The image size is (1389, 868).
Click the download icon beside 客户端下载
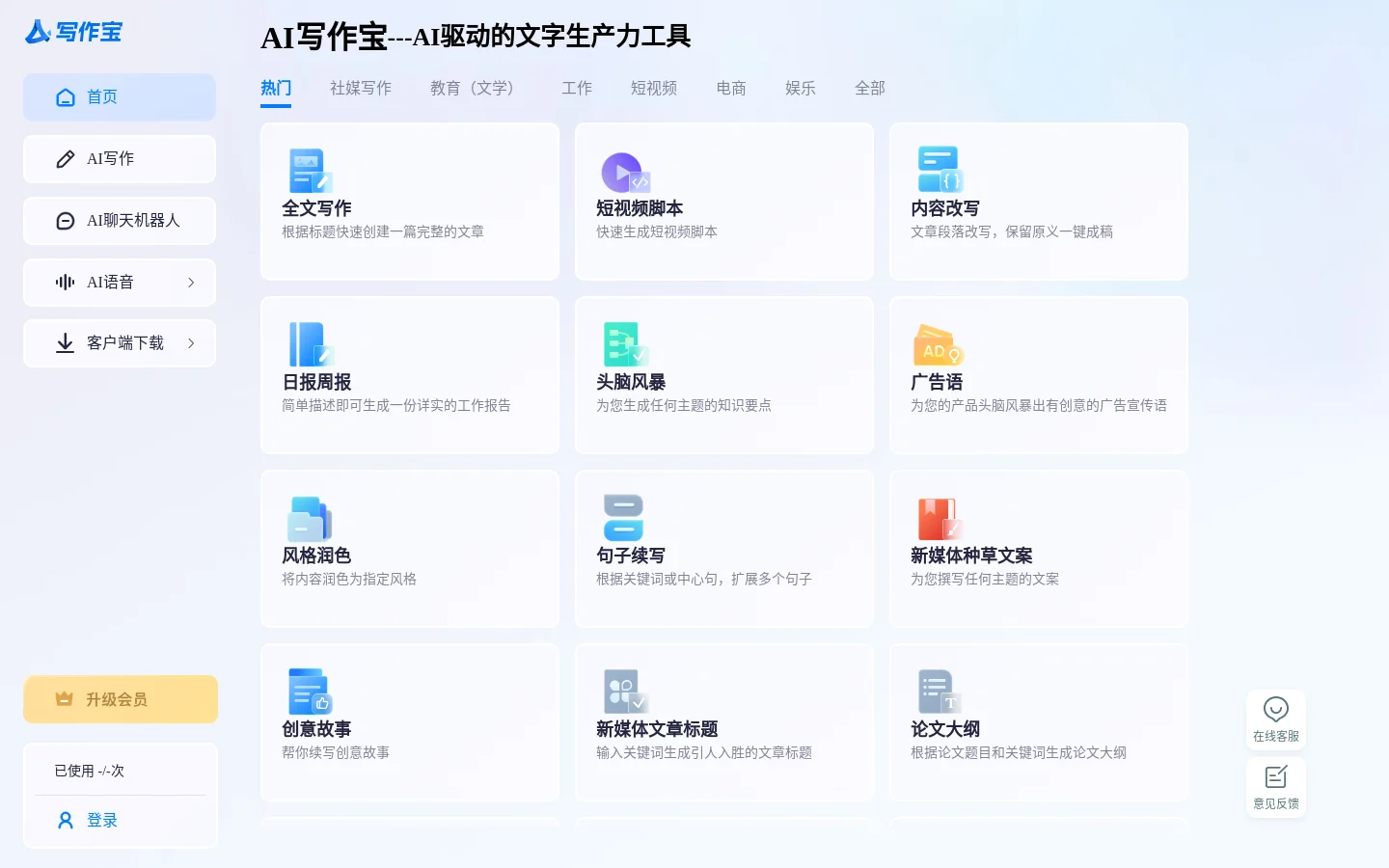(66, 343)
